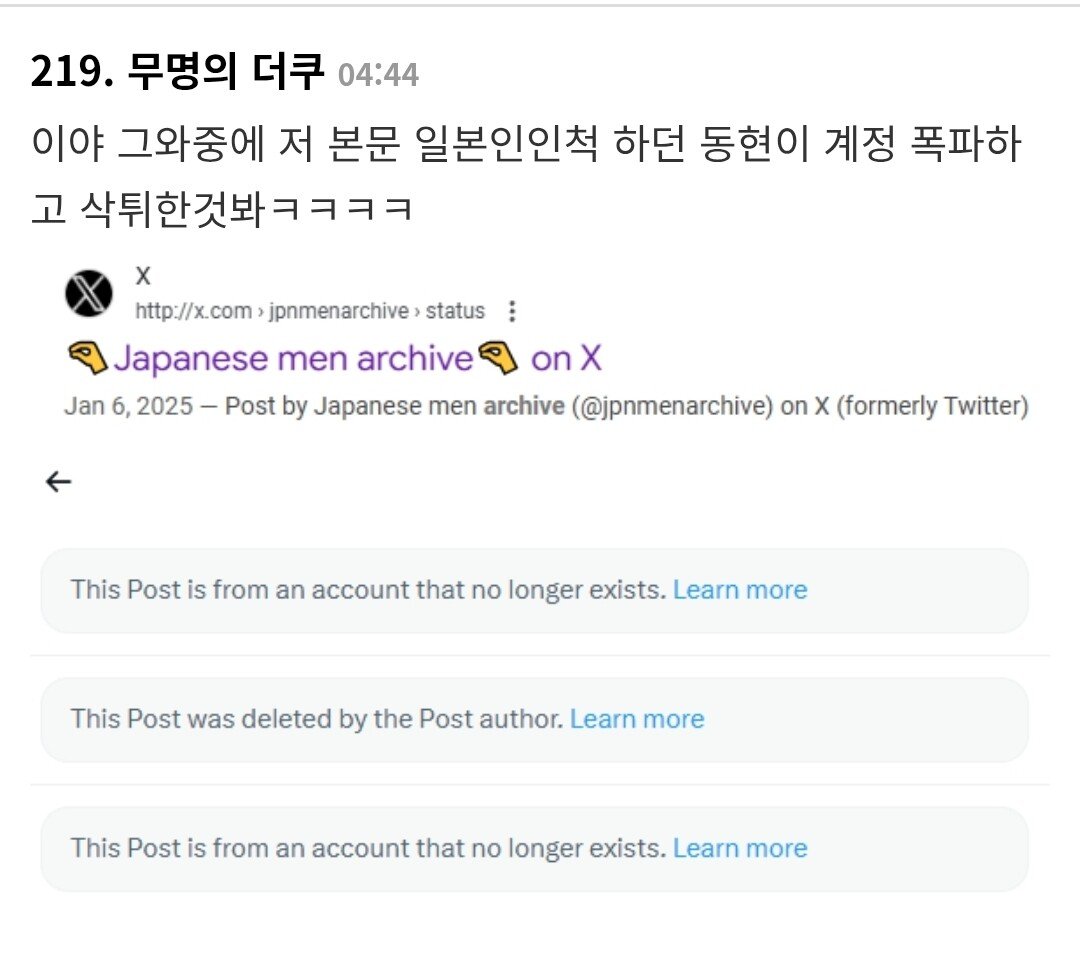1080x971 pixels.
Task: Select the bottom "account that no longer exists" notice
Action: point(367,848)
